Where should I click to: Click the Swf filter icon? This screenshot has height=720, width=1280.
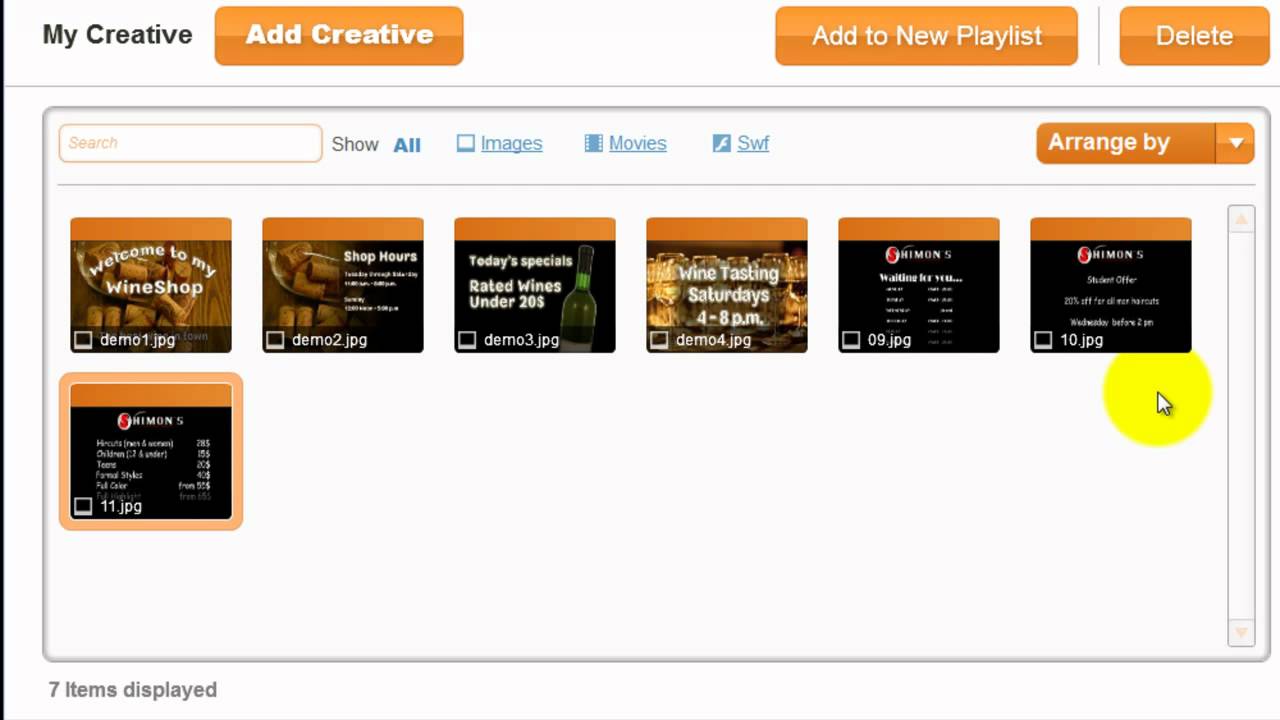coord(721,143)
